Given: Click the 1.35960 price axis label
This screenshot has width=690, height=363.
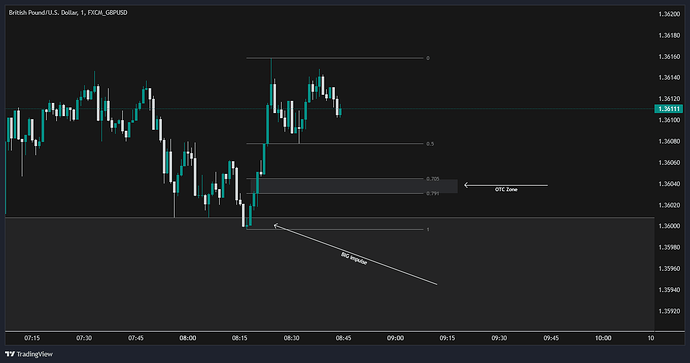Looking at the screenshot, I should pyautogui.click(x=669, y=268).
